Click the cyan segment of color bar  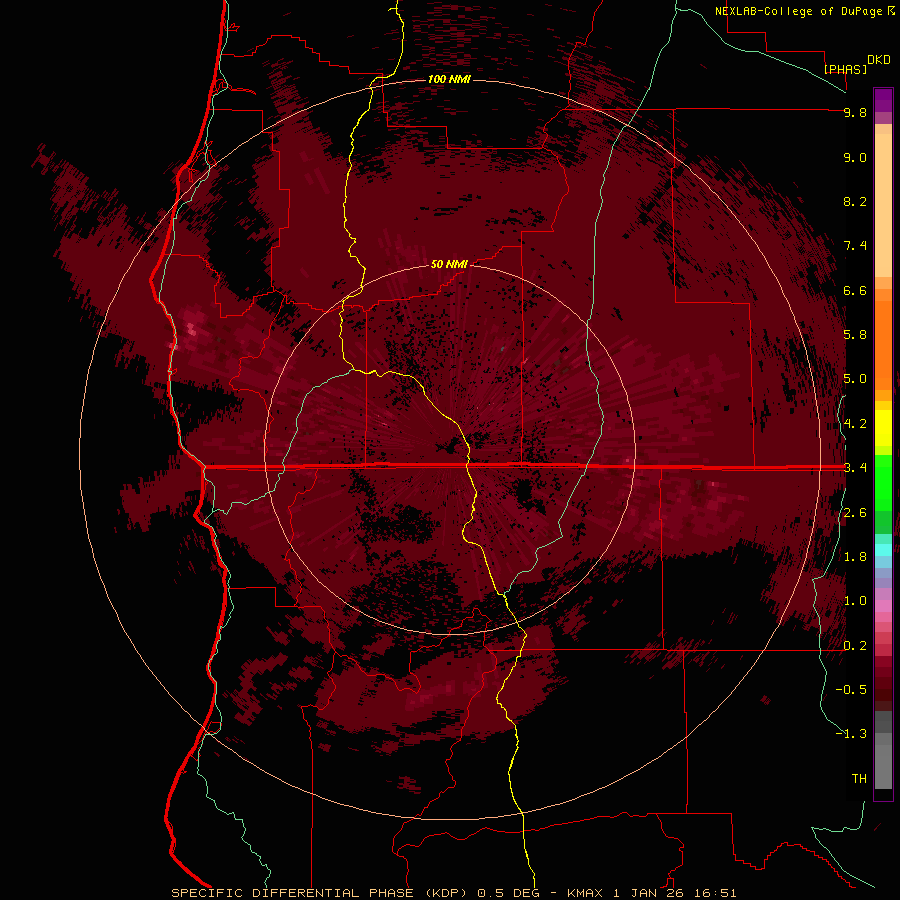(883, 549)
